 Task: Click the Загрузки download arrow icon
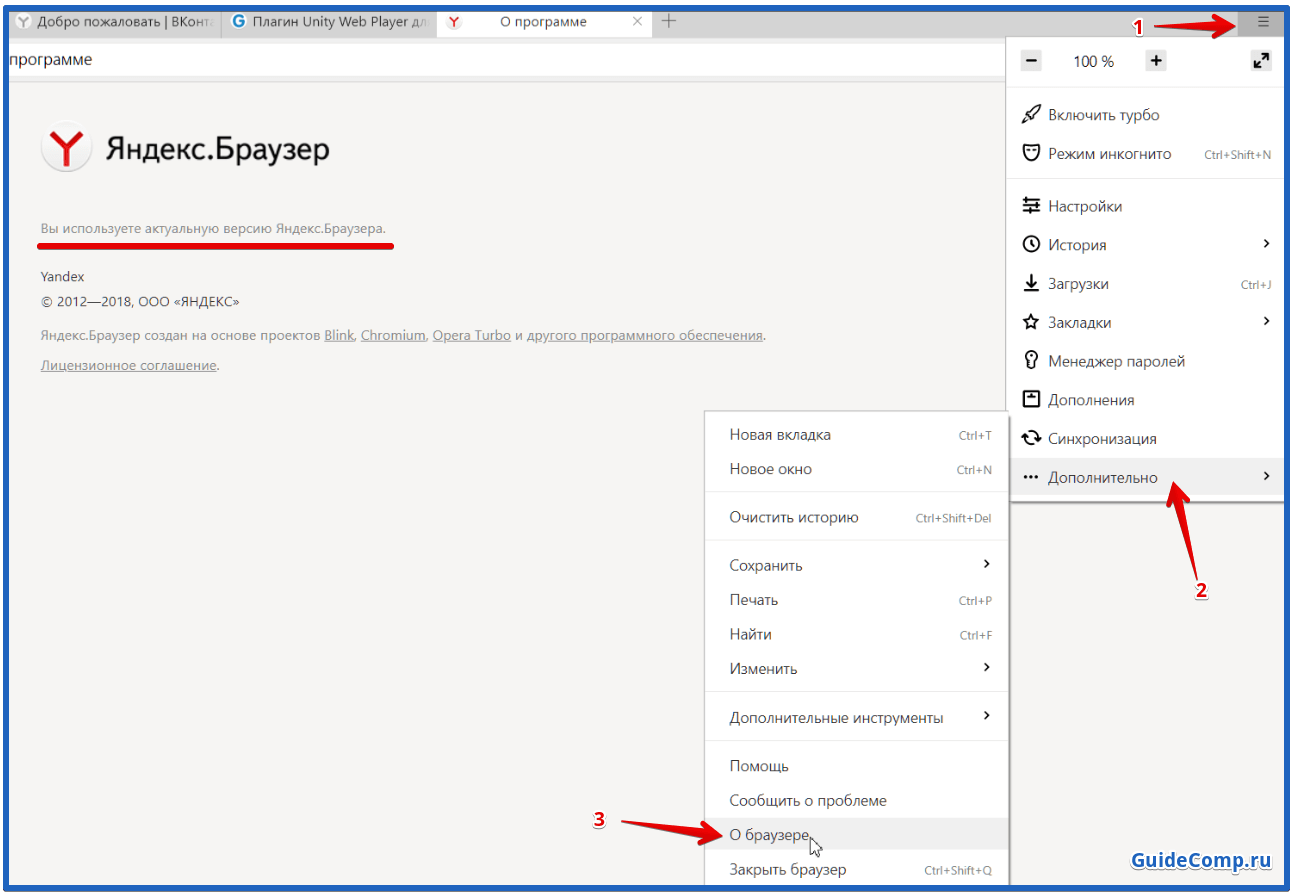(1031, 283)
